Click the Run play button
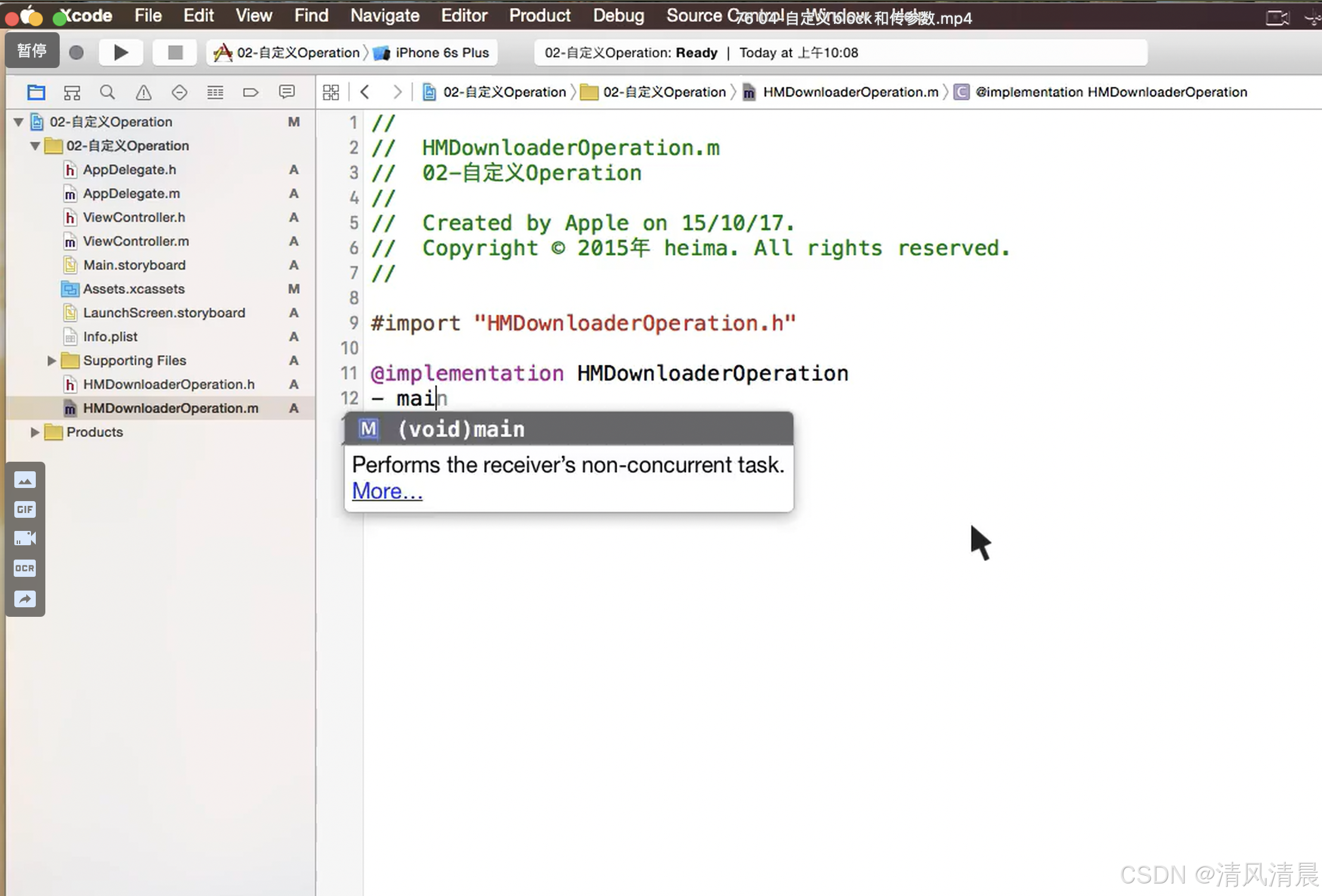The height and width of the screenshot is (896, 1322). (x=121, y=52)
